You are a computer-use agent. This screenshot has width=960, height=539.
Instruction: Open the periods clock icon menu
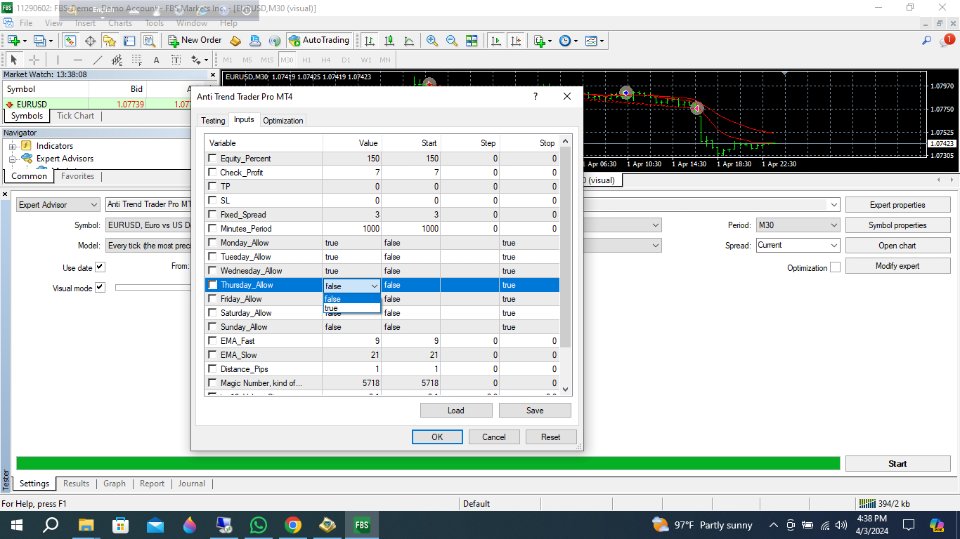567,40
